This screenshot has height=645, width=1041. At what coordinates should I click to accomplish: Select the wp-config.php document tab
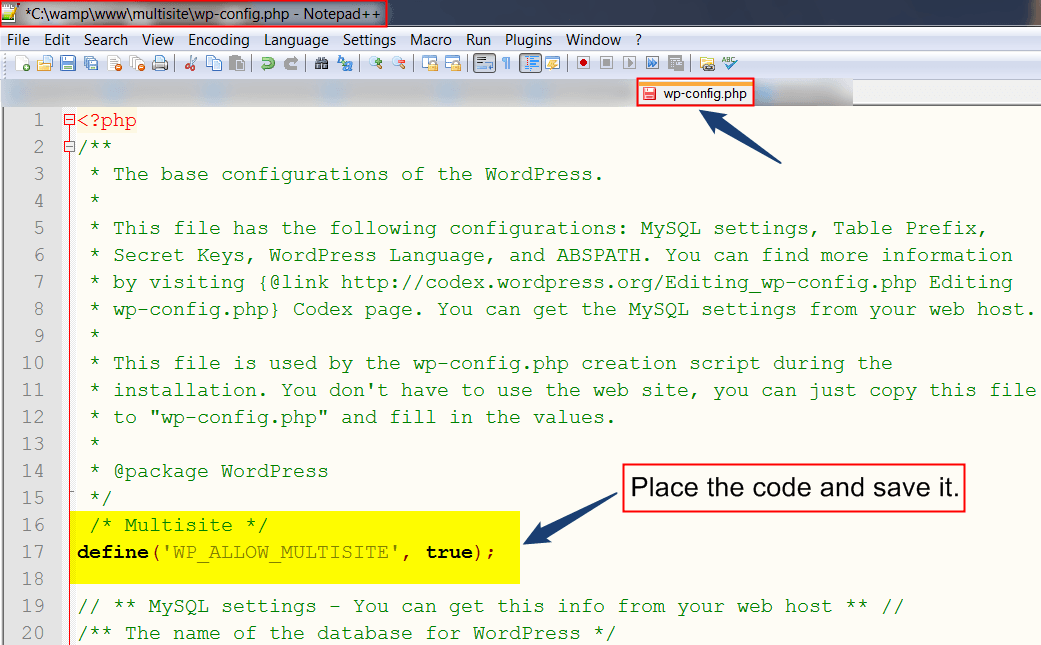tap(695, 94)
